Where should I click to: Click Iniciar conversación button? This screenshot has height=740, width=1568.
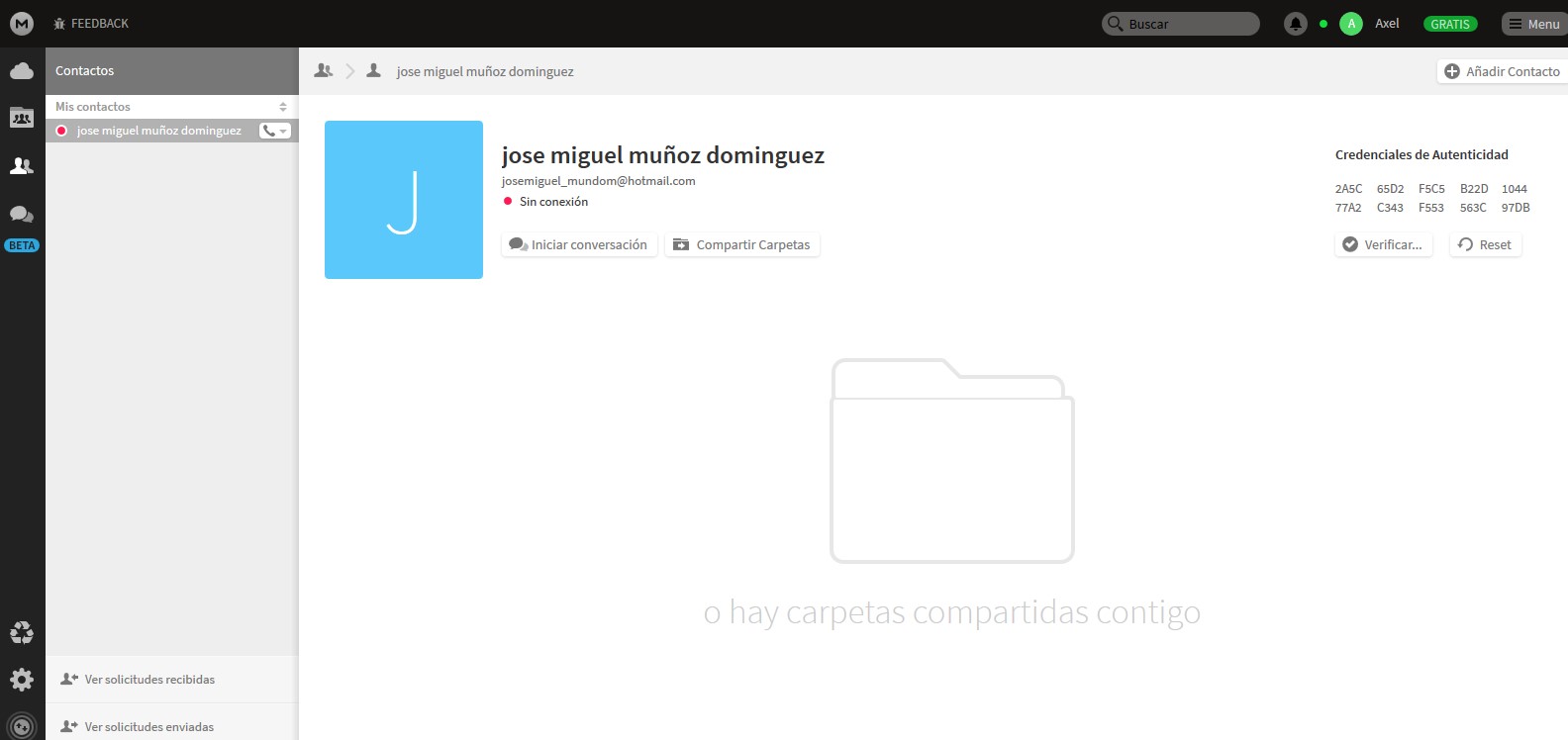pos(579,245)
